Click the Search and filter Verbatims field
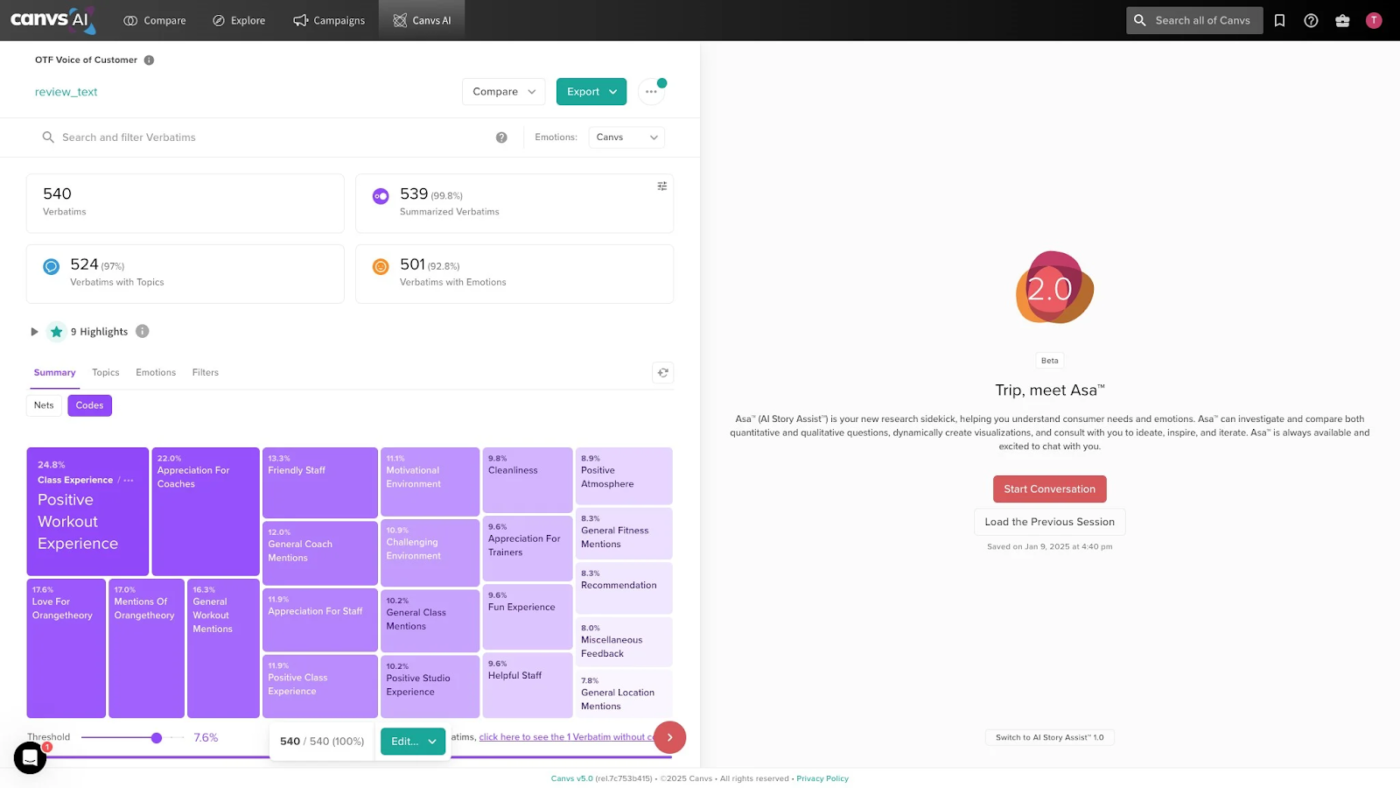1400x788 pixels. (x=264, y=137)
